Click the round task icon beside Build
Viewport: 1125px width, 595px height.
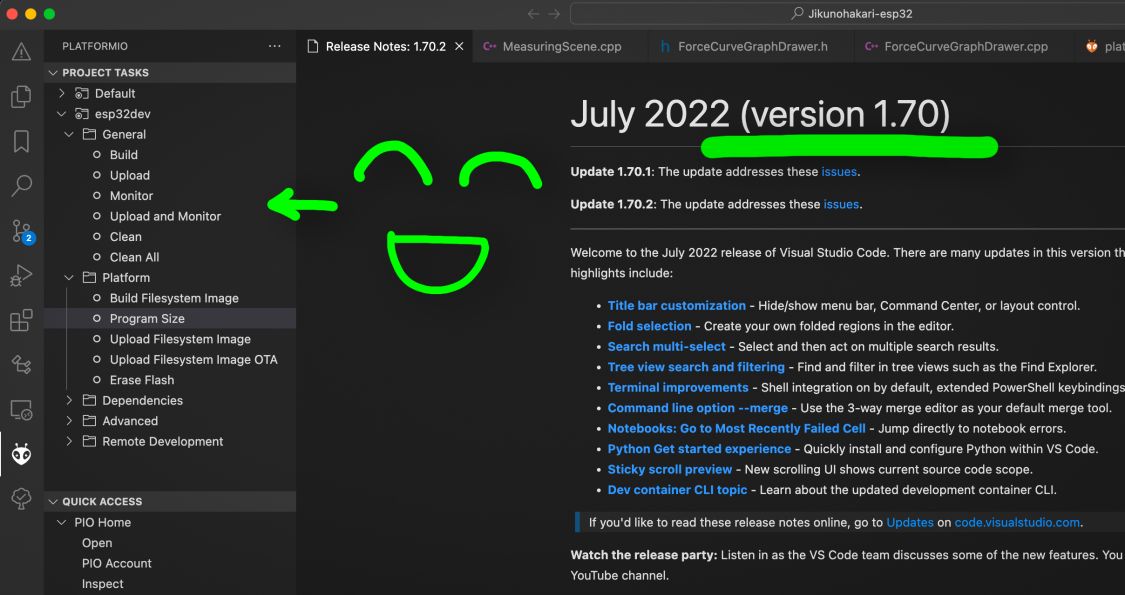(97, 154)
